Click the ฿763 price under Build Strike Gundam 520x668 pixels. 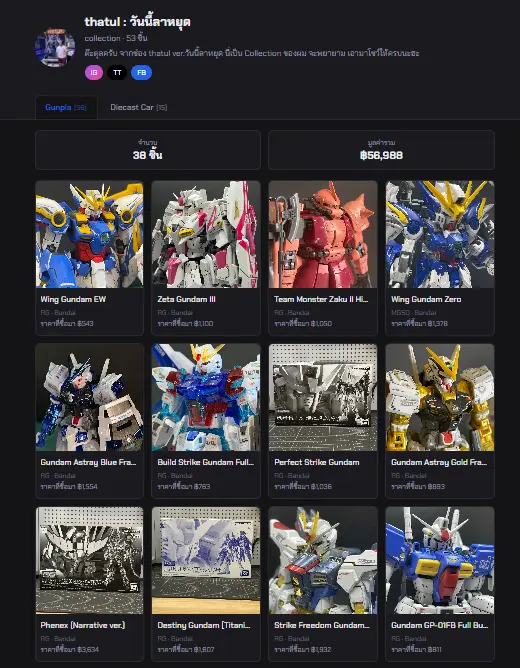click(202, 487)
